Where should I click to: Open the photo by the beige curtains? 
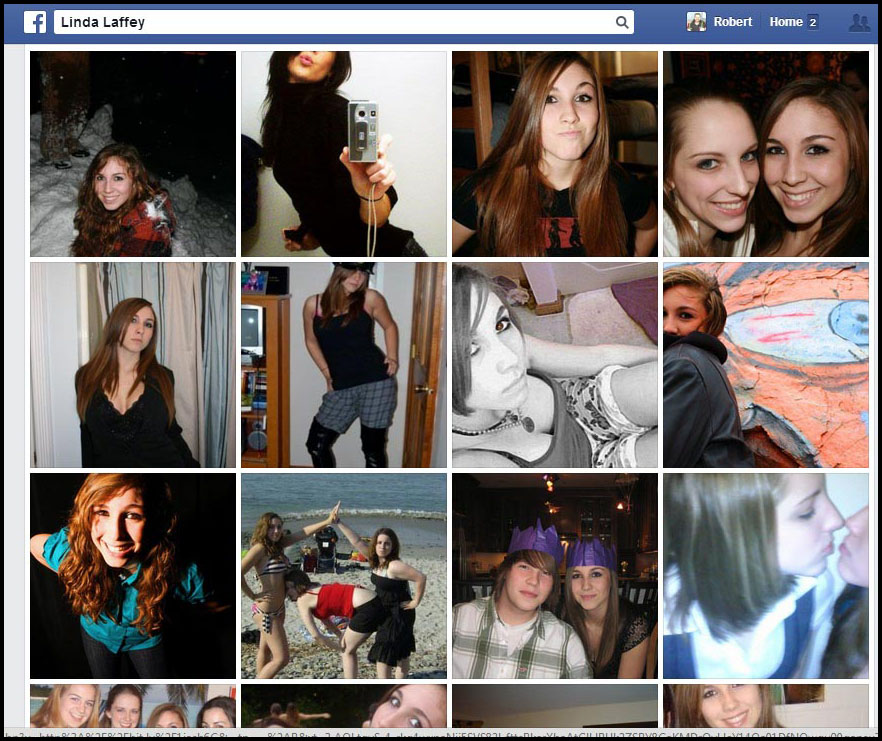tap(133, 365)
